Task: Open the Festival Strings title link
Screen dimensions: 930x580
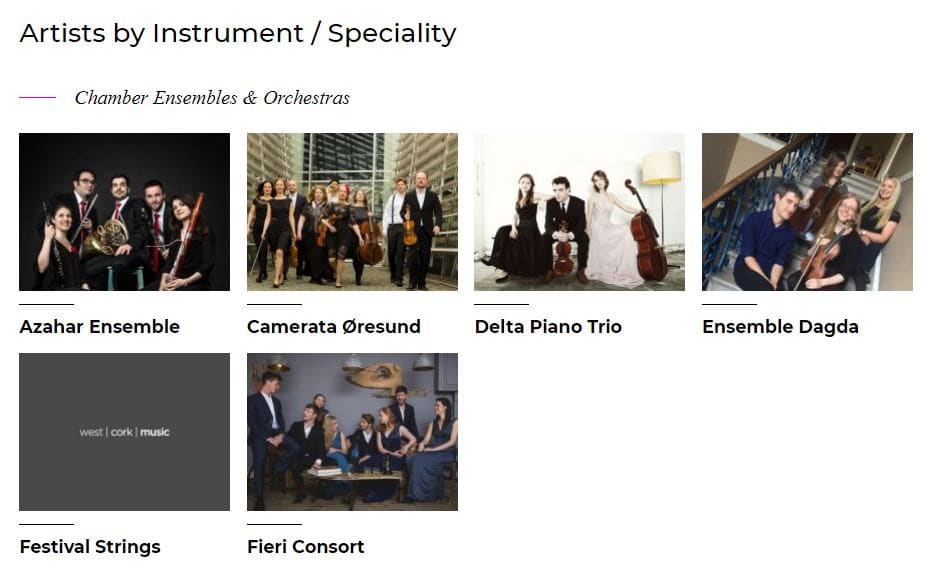Action: click(x=90, y=547)
